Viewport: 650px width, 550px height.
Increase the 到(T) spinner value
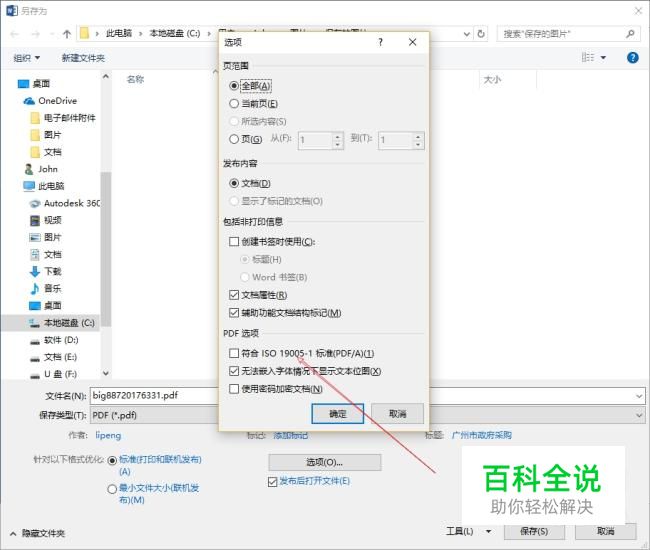(418, 136)
